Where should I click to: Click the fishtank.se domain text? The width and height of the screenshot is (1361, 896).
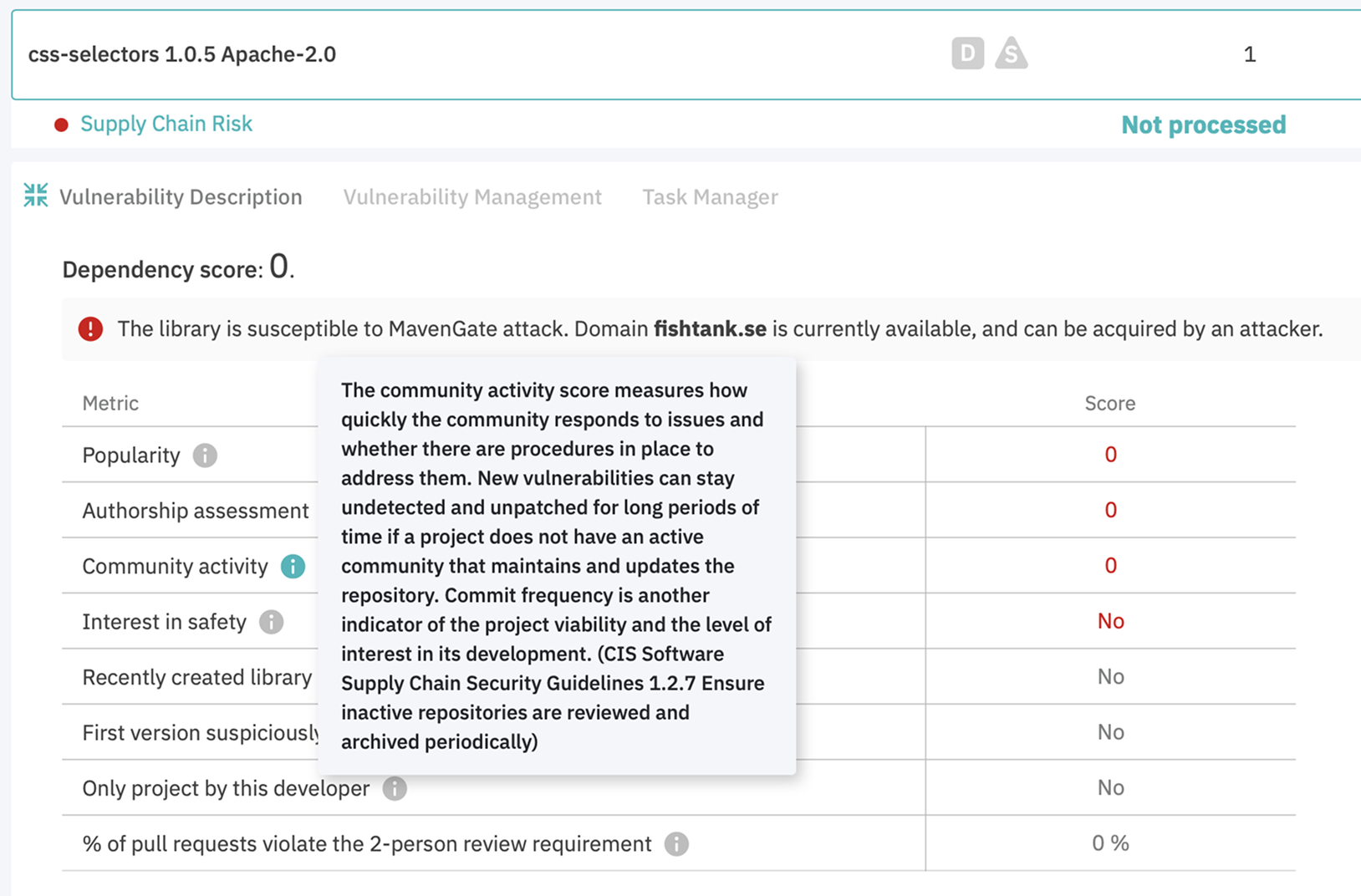coord(710,328)
